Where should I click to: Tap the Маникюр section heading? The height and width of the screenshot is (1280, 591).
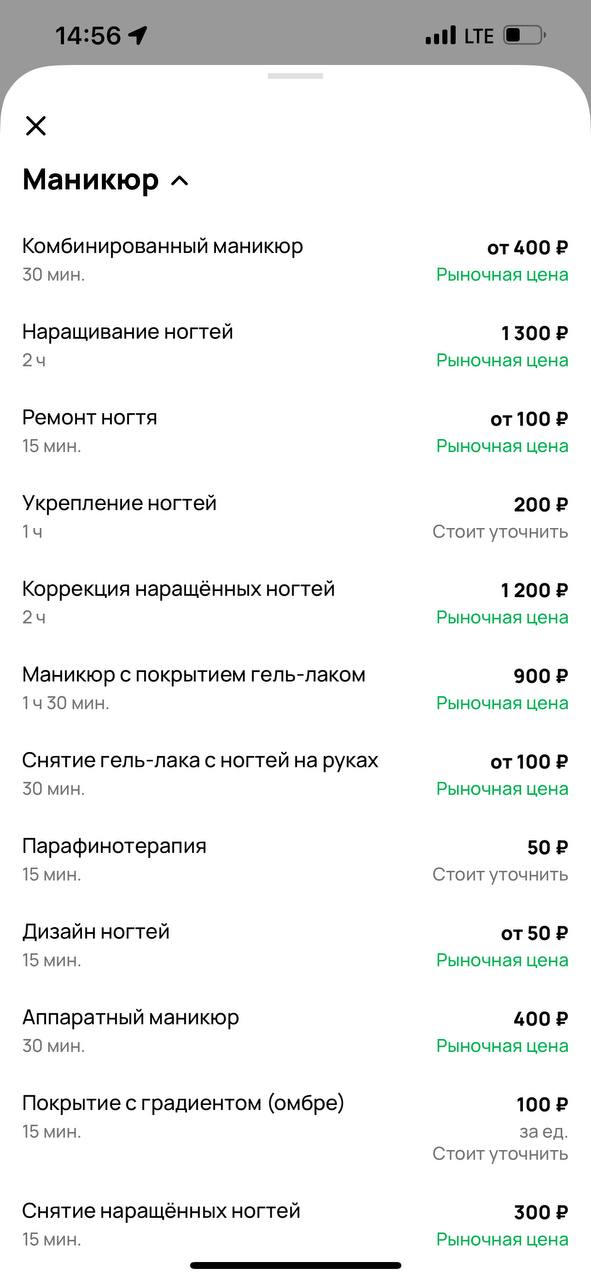[91, 180]
